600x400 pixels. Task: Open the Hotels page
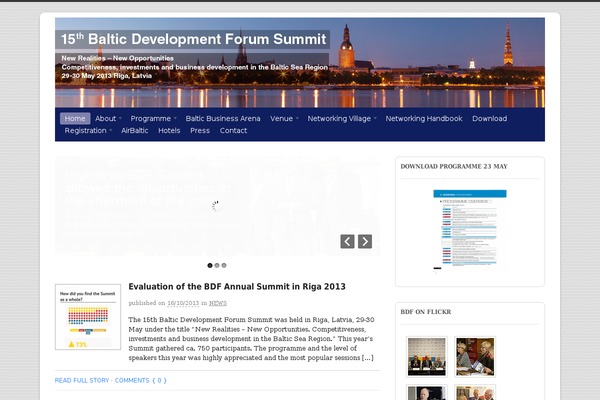click(x=169, y=131)
